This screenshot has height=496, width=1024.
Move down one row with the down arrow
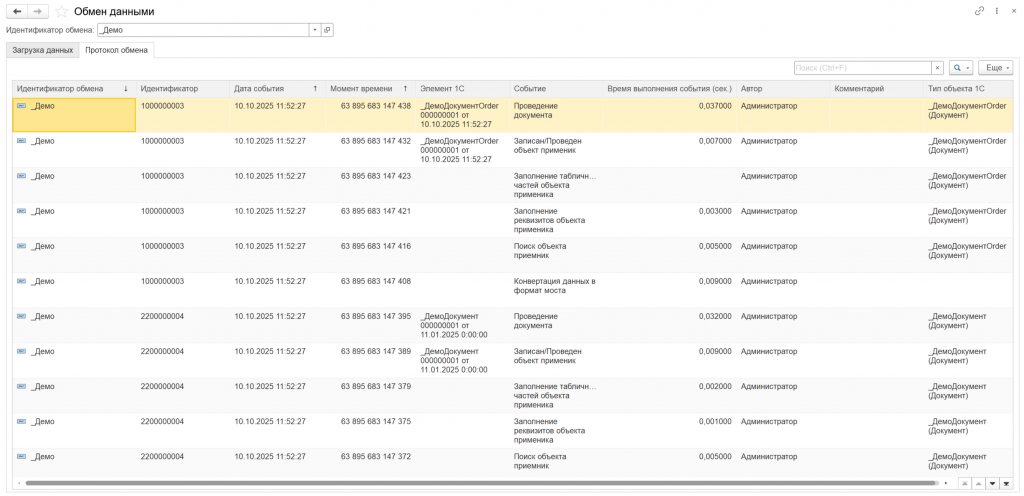tap(993, 484)
